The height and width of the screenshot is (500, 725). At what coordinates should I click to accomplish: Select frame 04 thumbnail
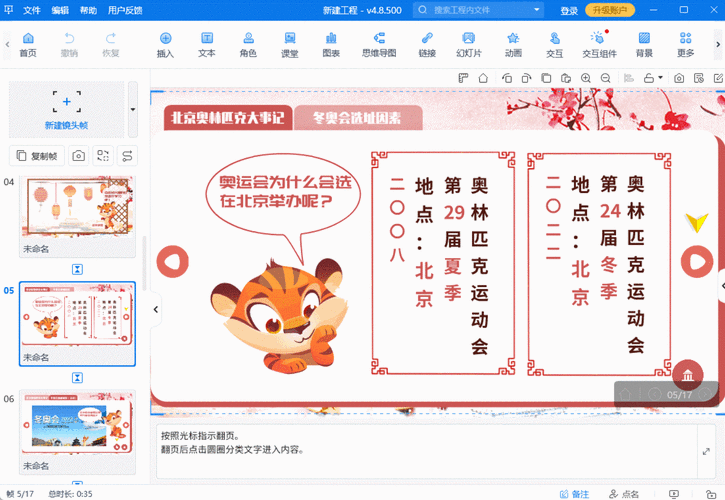(77, 216)
